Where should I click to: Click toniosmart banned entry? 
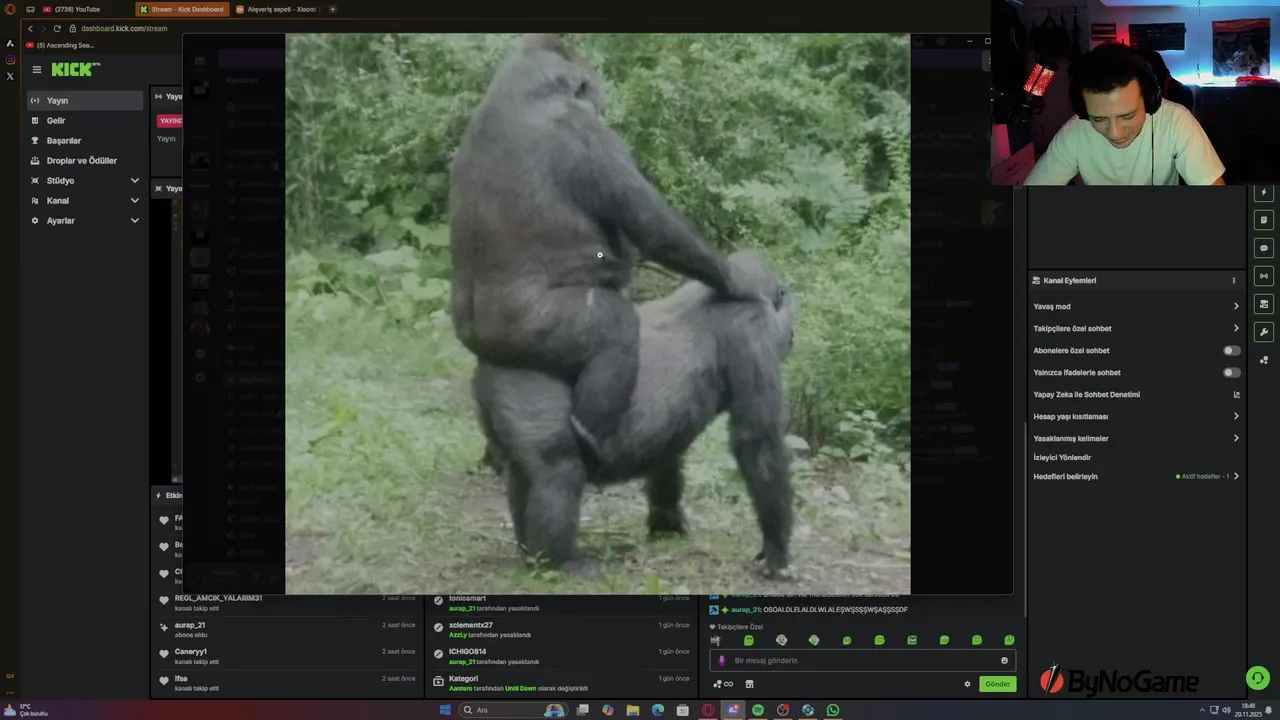pyautogui.click(x=561, y=602)
